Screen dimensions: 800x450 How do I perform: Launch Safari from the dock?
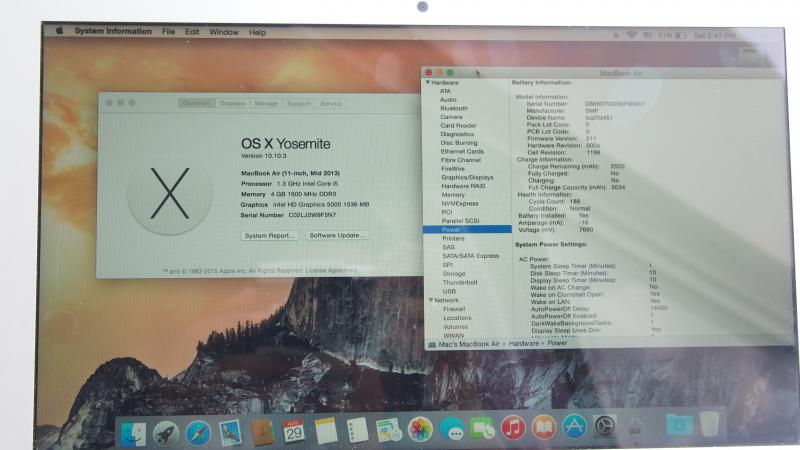coord(198,432)
